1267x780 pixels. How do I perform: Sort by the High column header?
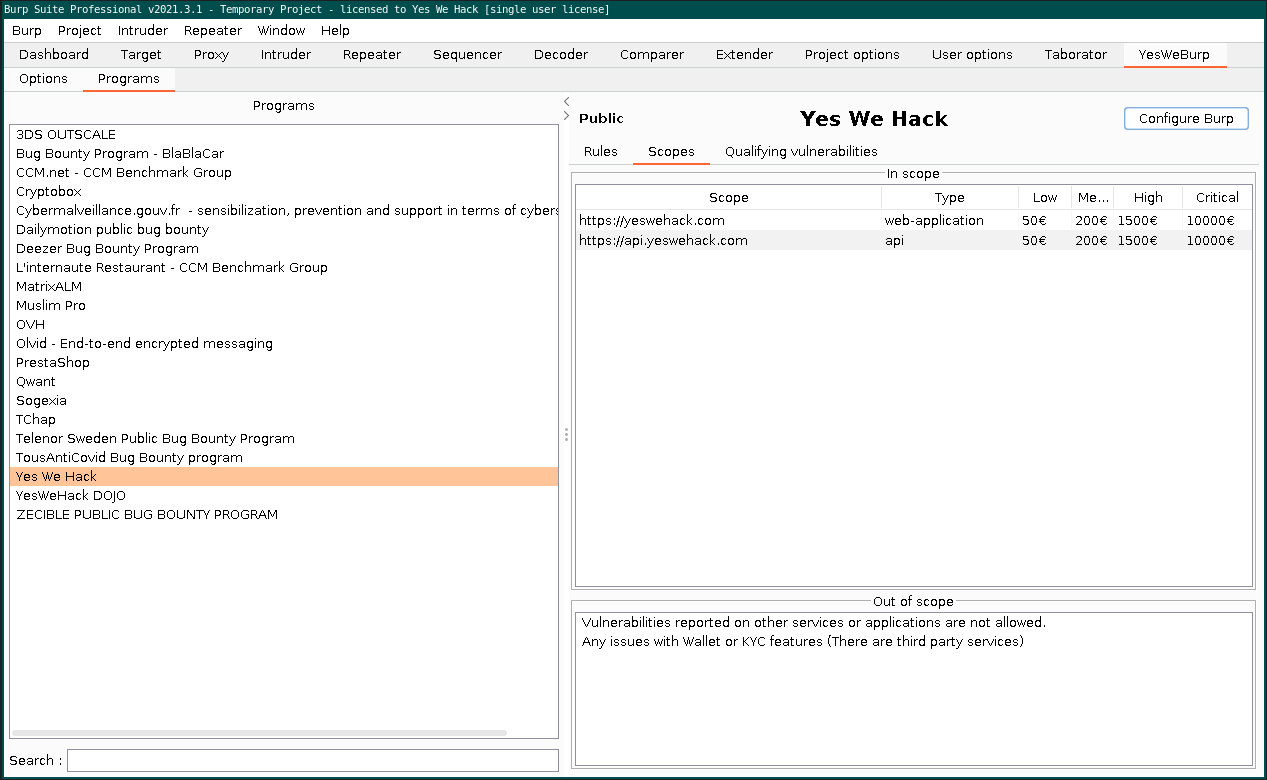1148,198
